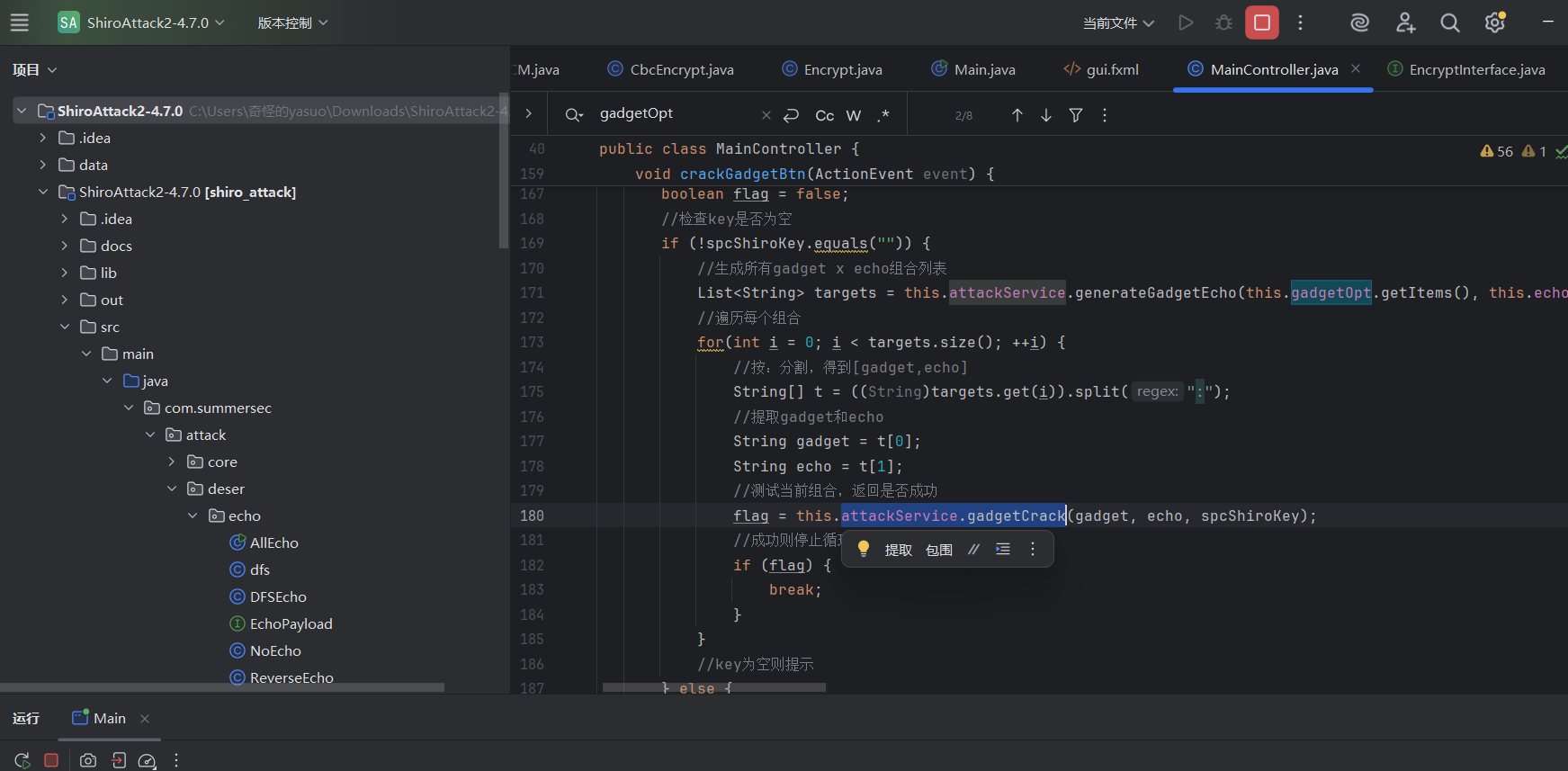Click the red Stop button in top toolbar

tap(1261, 22)
